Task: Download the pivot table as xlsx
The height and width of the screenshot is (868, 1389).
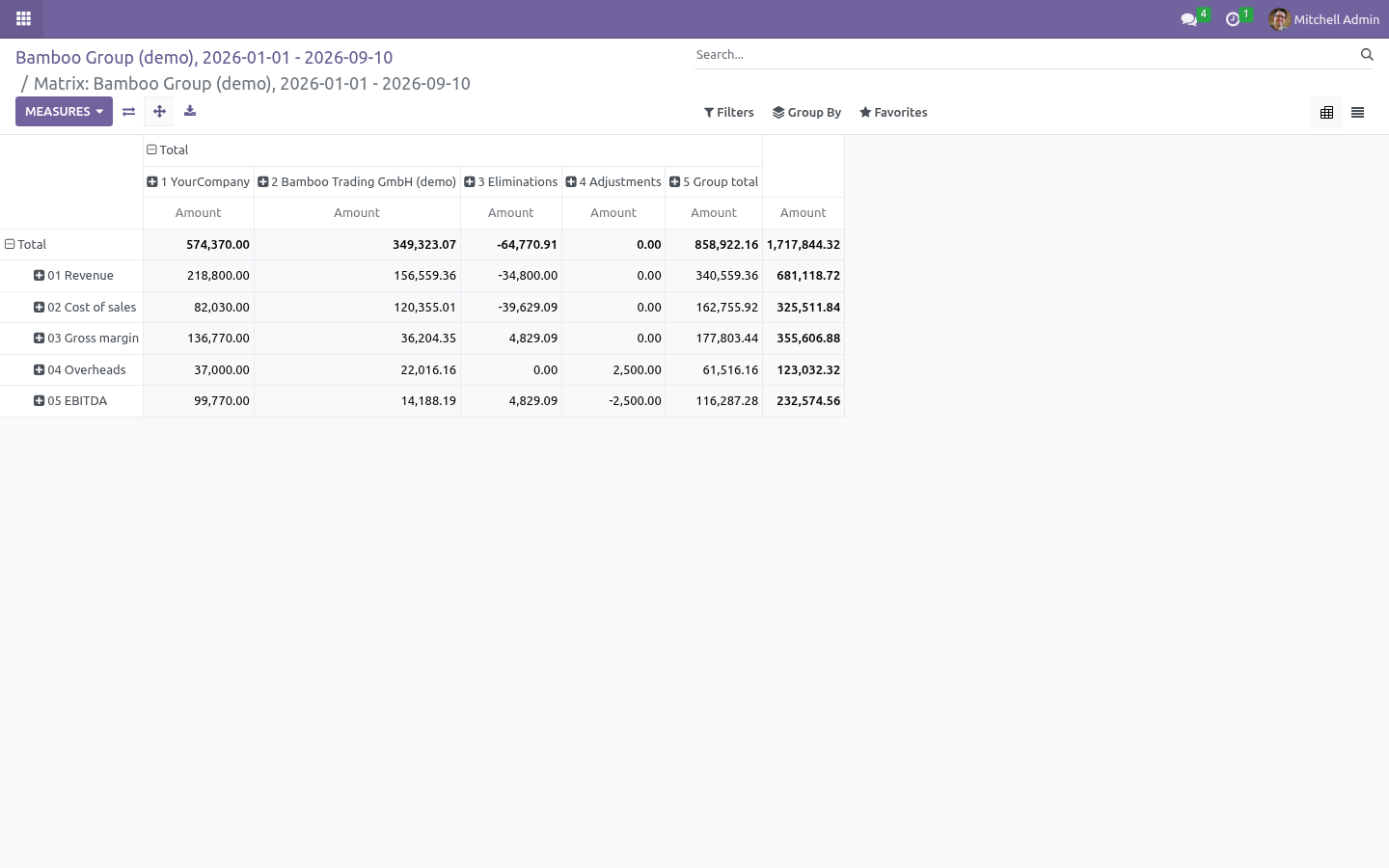Action: (190, 111)
